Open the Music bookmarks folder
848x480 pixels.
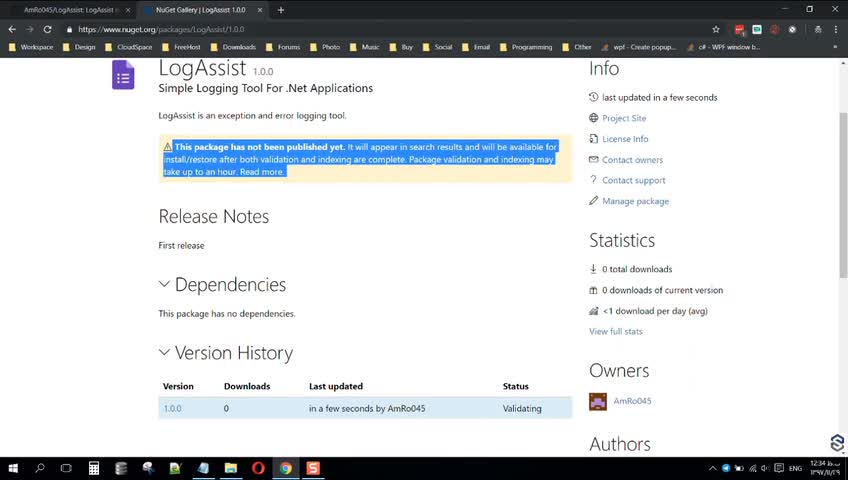(365, 47)
